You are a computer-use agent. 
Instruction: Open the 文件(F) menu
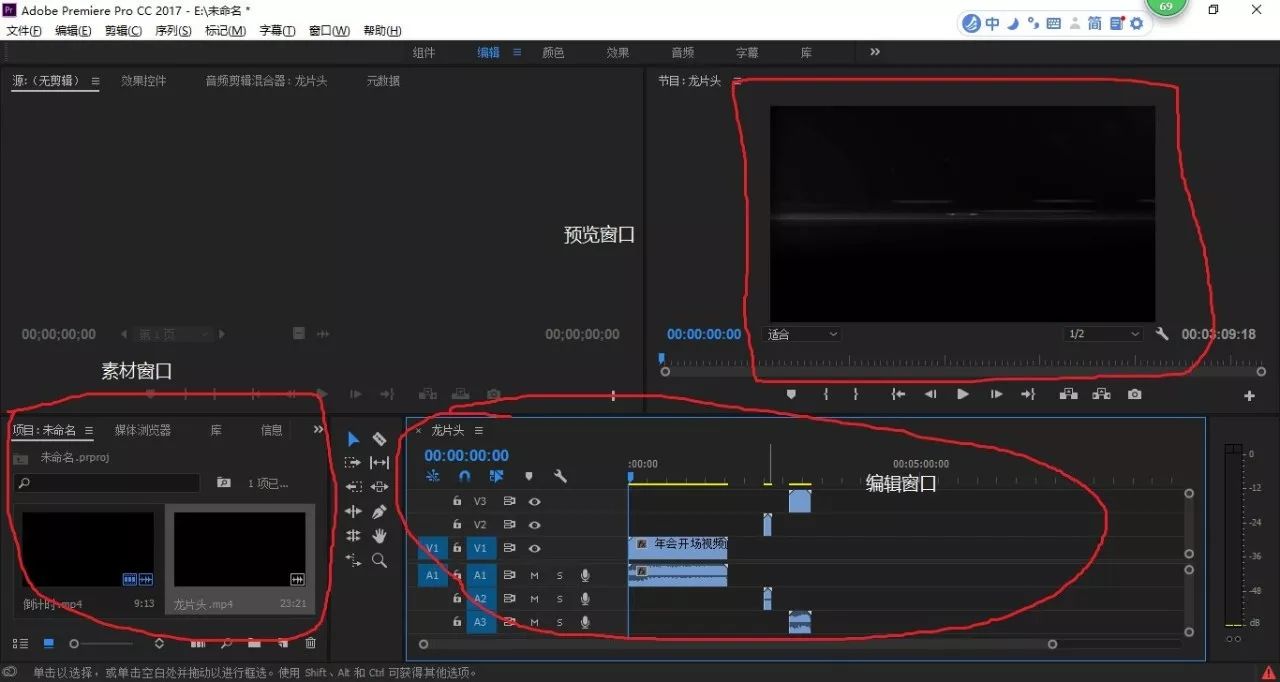tap(24, 31)
